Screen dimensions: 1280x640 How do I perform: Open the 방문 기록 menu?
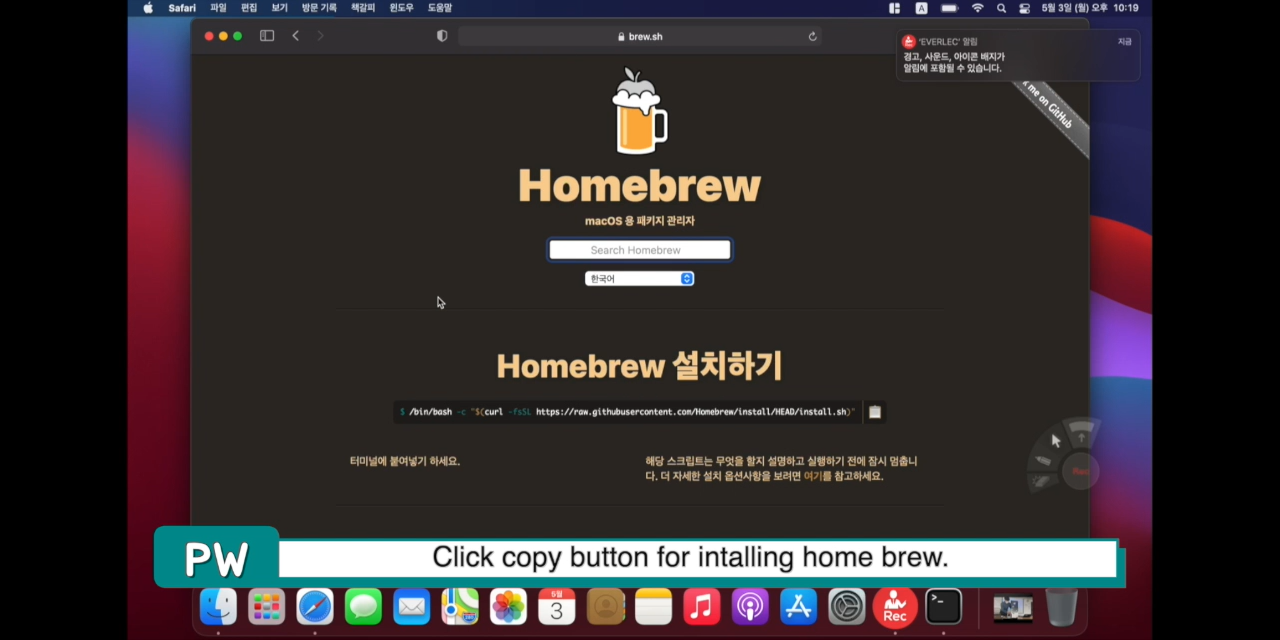(x=320, y=8)
